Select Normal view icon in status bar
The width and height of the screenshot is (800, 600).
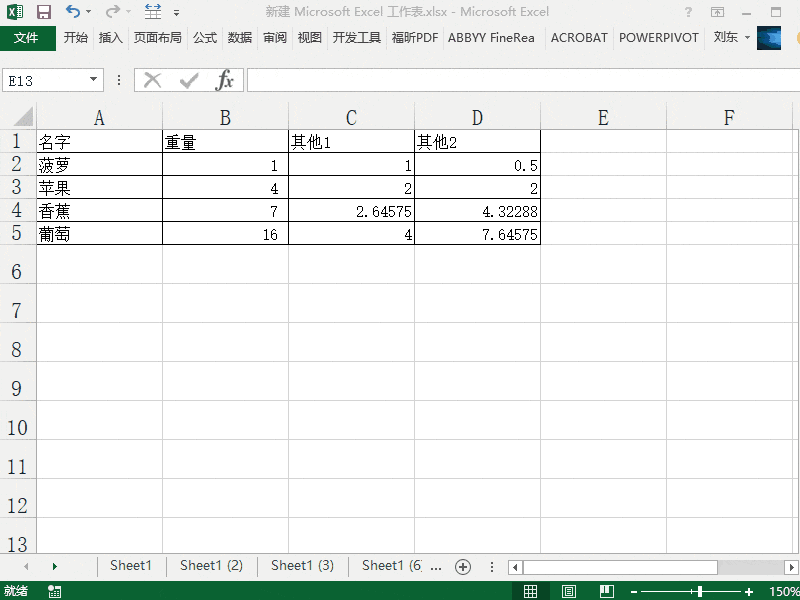pos(531,590)
